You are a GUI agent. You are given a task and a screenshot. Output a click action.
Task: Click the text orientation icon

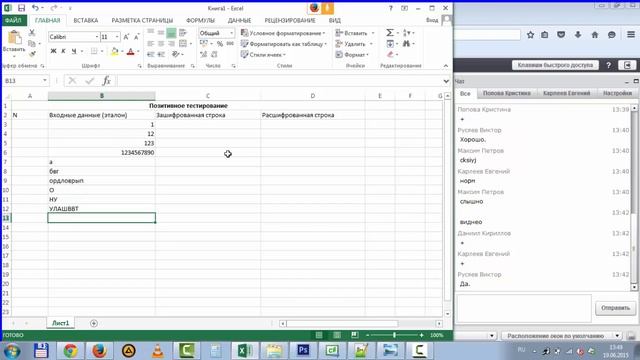(176, 54)
